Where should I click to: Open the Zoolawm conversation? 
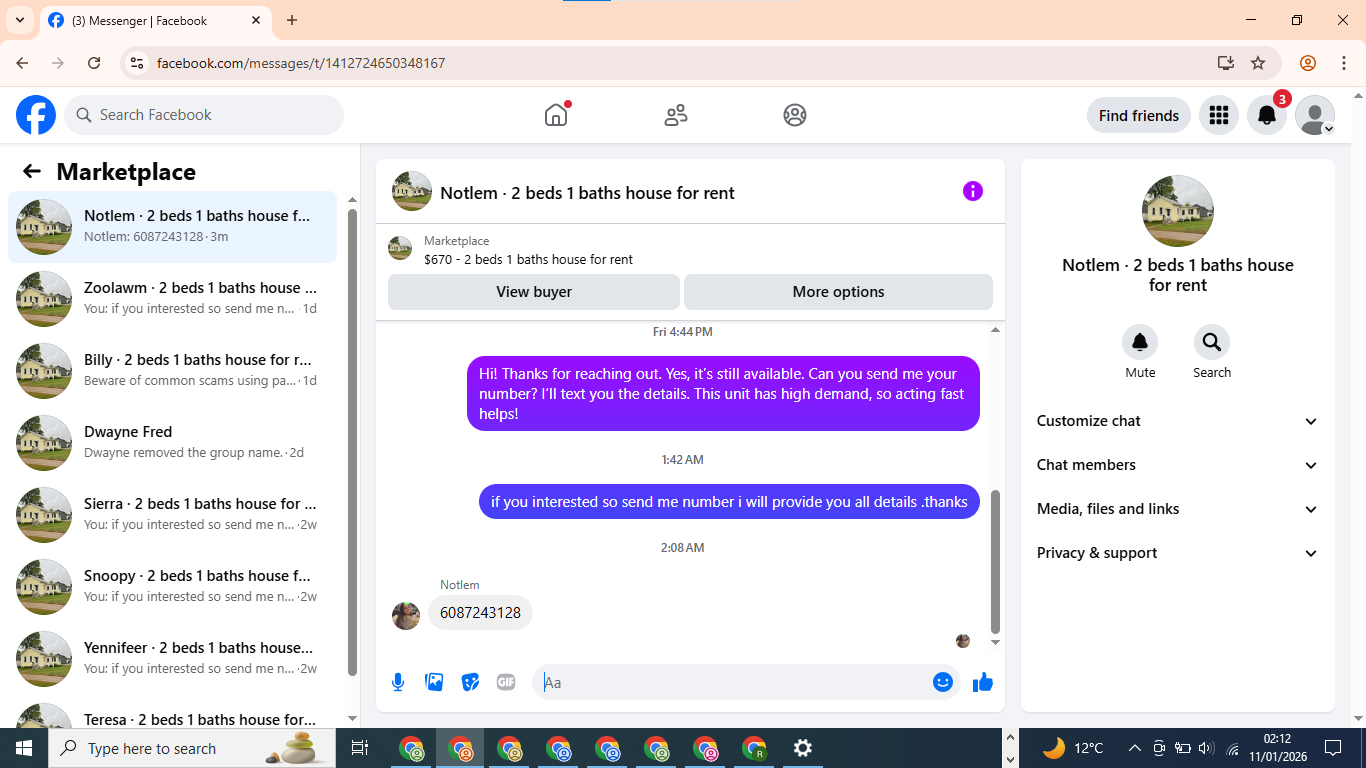click(172, 299)
